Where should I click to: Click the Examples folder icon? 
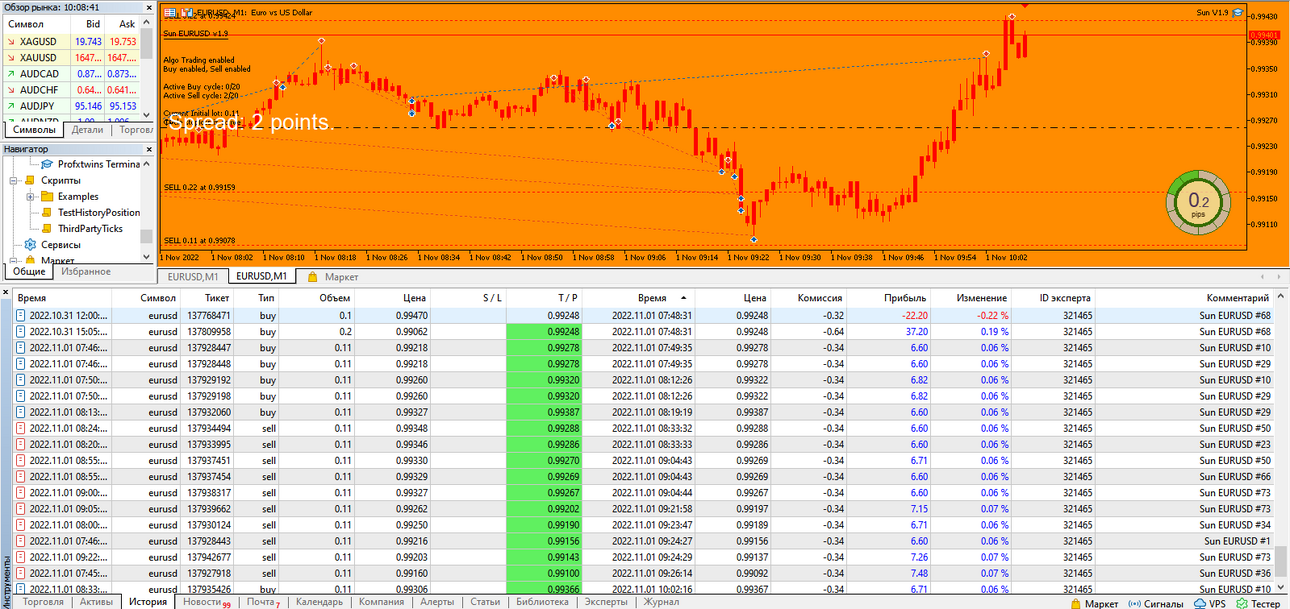coord(46,196)
